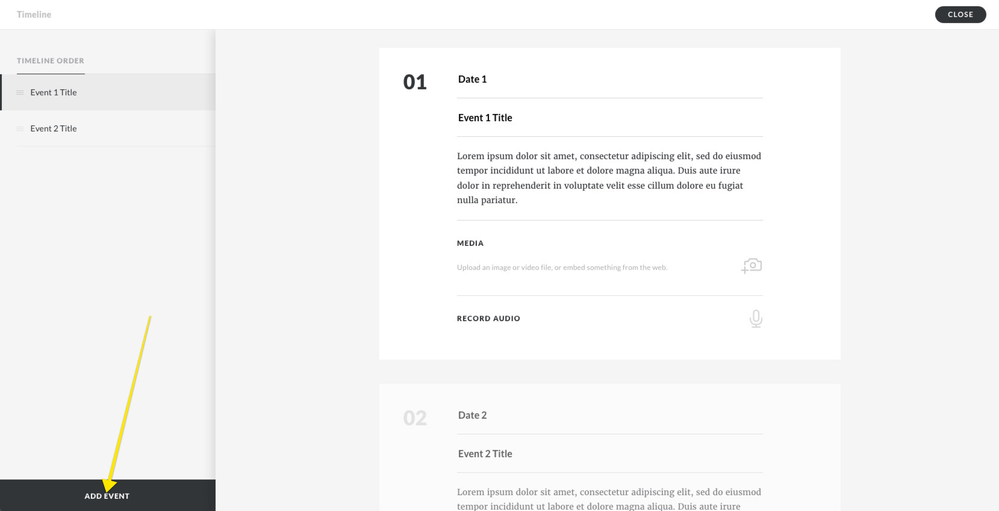This screenshot has height=511, width=999.
Task: Click the upload image or video text
Action: (x=562, y=268)
